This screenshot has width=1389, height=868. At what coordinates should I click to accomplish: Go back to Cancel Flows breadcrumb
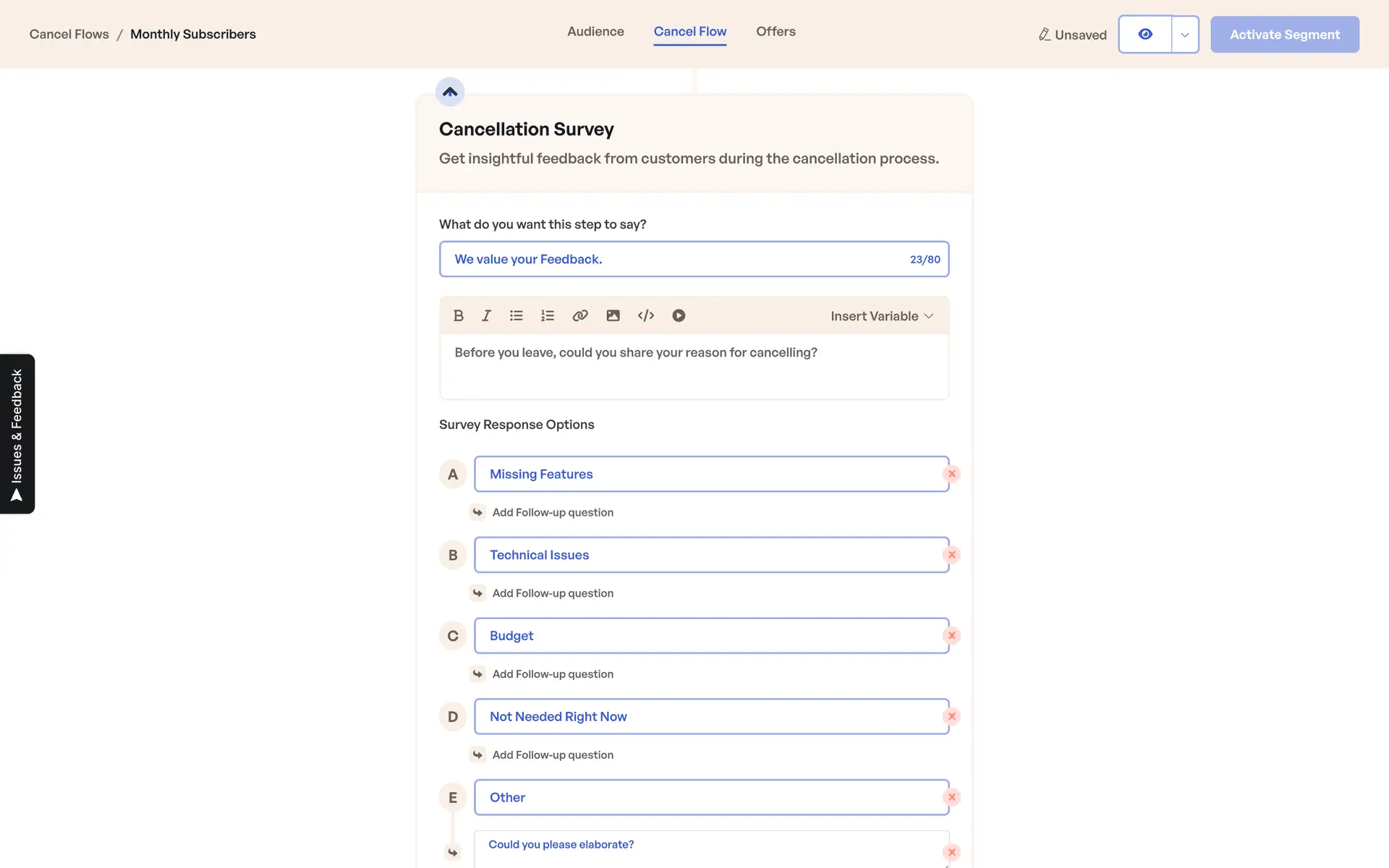pyautogui.click(x=69, y=34)
